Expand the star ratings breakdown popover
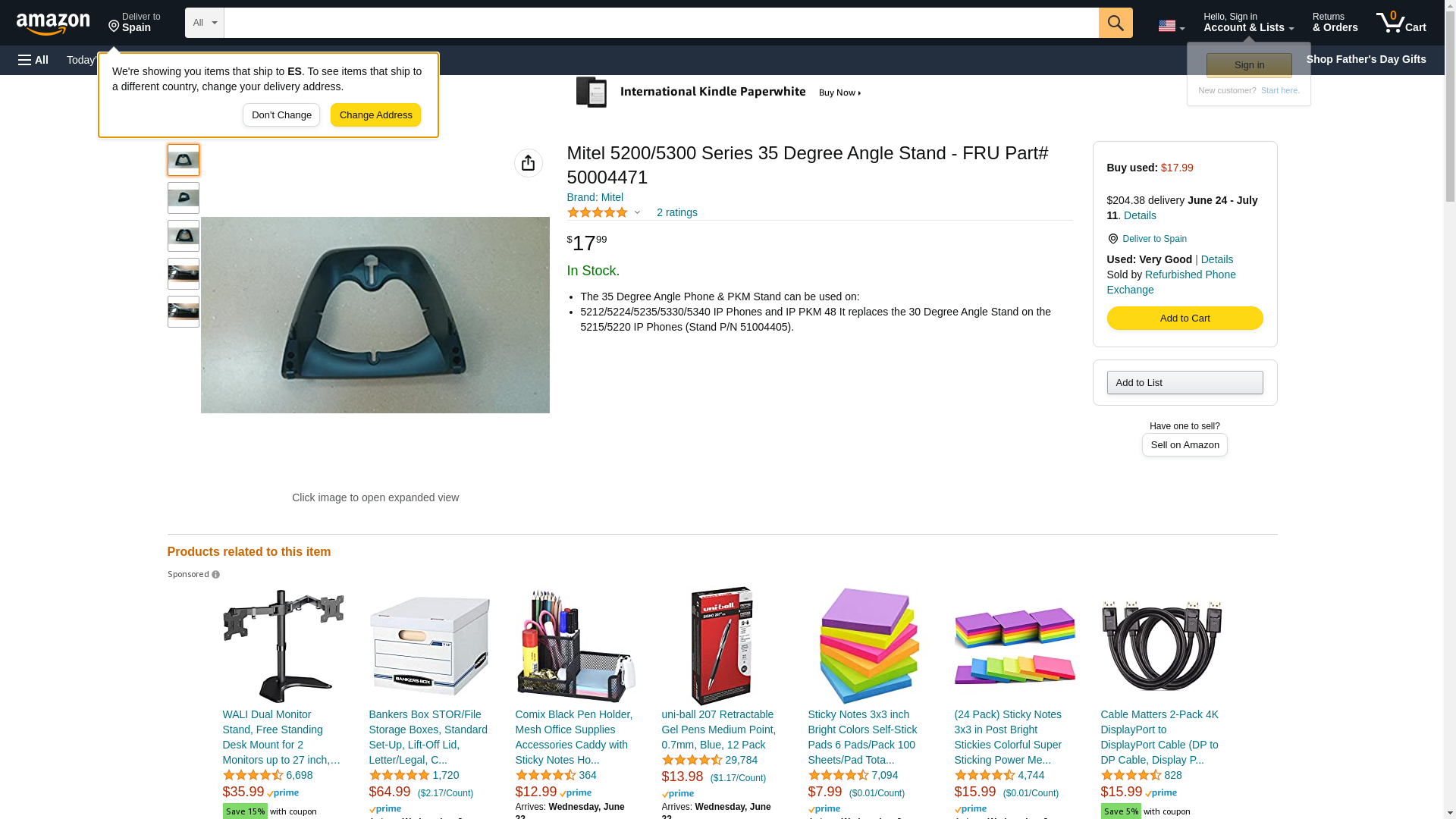Image resolution: width=1456 pixels, height=819 pixels. tap(637, 213)
